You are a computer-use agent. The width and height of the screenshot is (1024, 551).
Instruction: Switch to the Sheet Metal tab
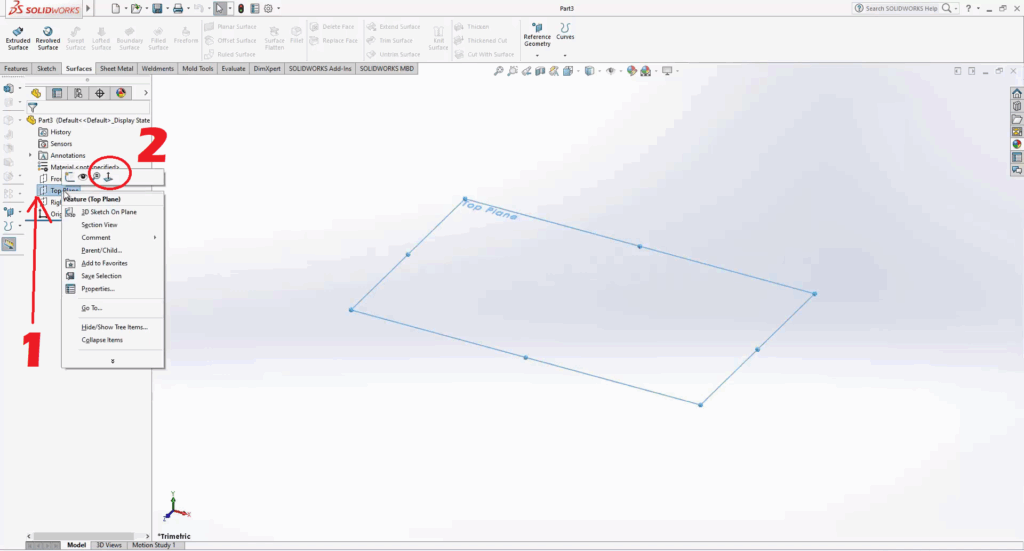pos(116,69)
